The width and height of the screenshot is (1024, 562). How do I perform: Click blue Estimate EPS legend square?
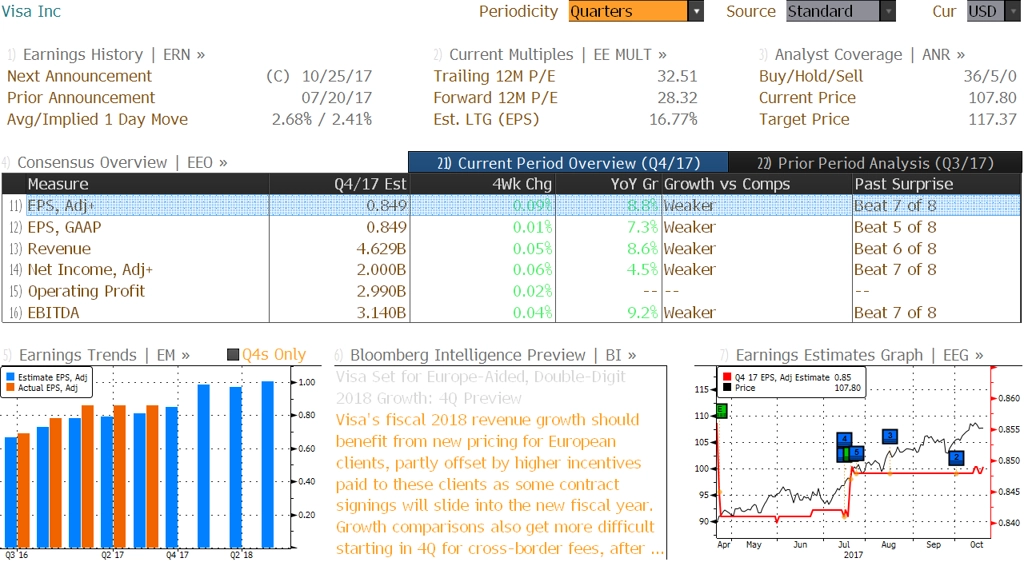(10, 377)
